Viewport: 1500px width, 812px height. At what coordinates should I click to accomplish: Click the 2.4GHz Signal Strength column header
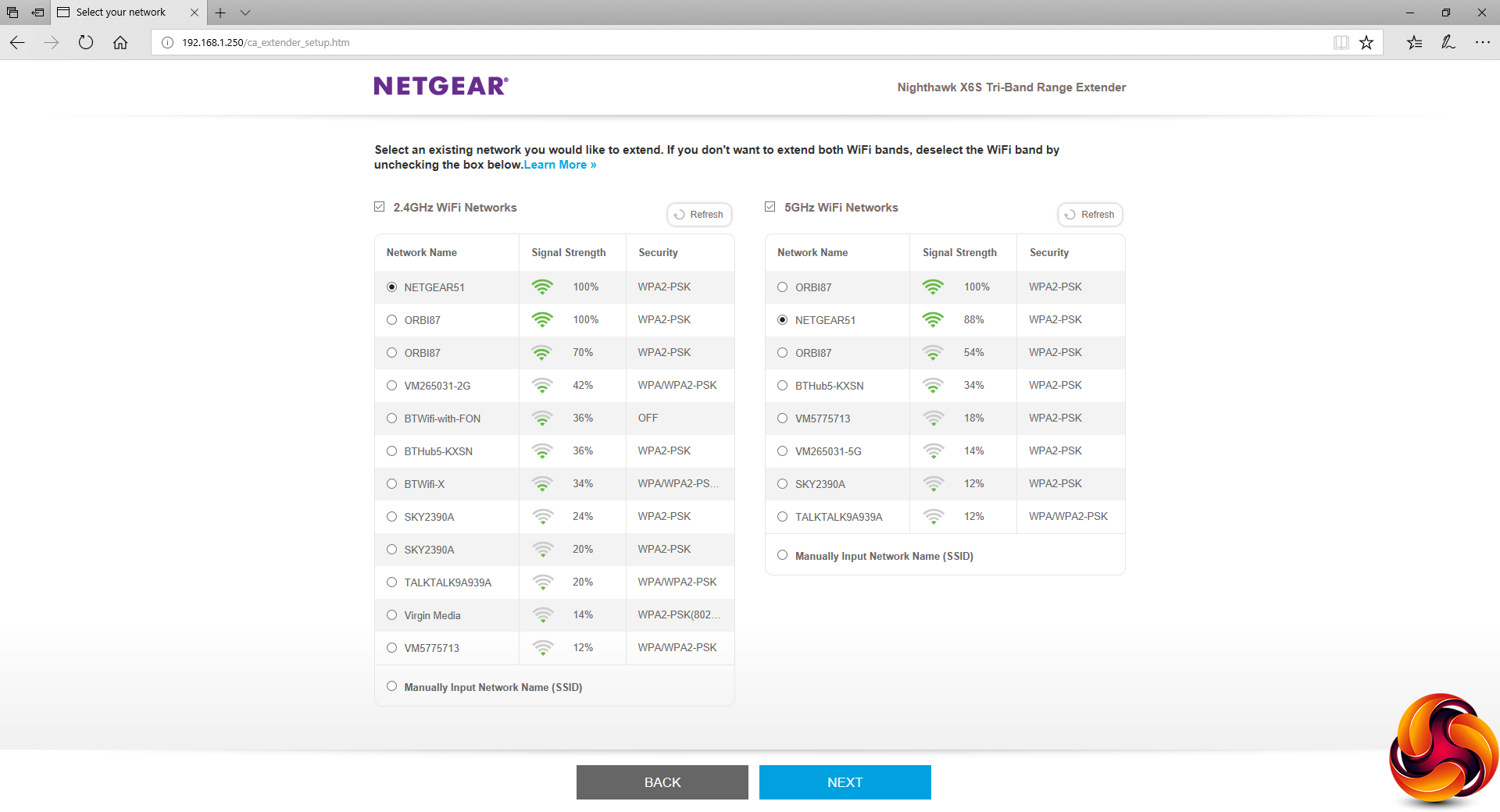[569, 252]
